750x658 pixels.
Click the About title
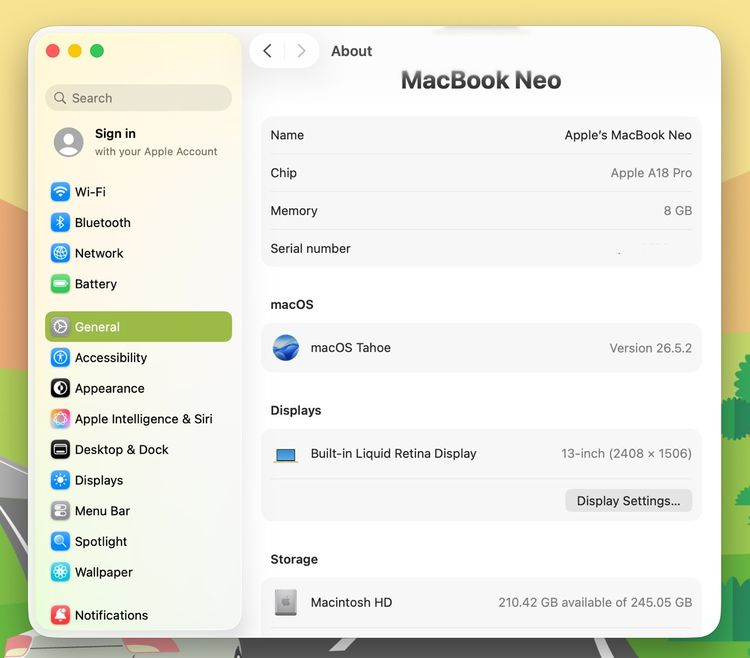(352, 51)
